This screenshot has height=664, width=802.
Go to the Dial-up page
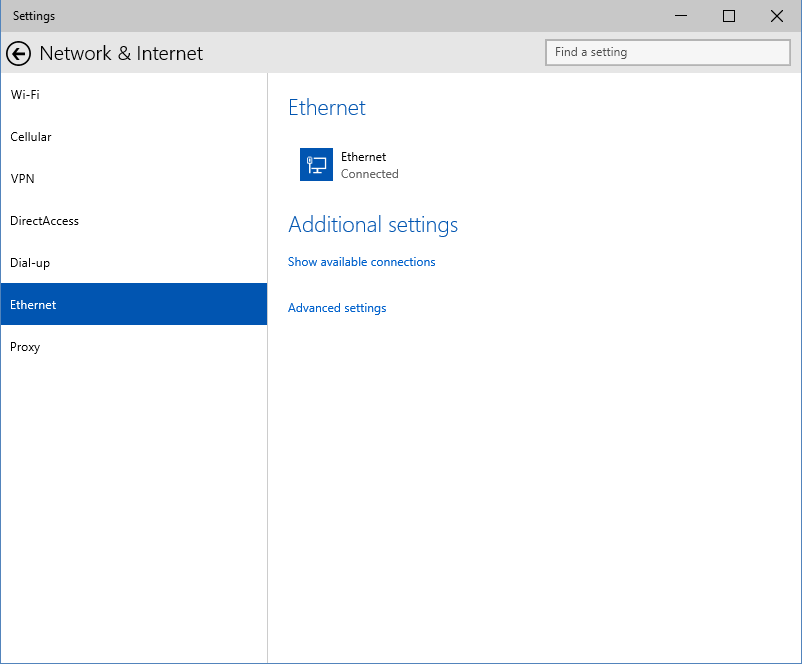[30, 263]
